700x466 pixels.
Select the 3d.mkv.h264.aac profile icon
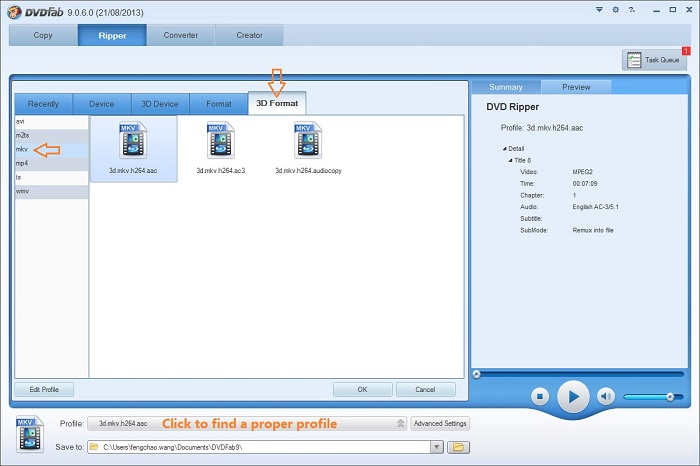[x=133, y=141]
